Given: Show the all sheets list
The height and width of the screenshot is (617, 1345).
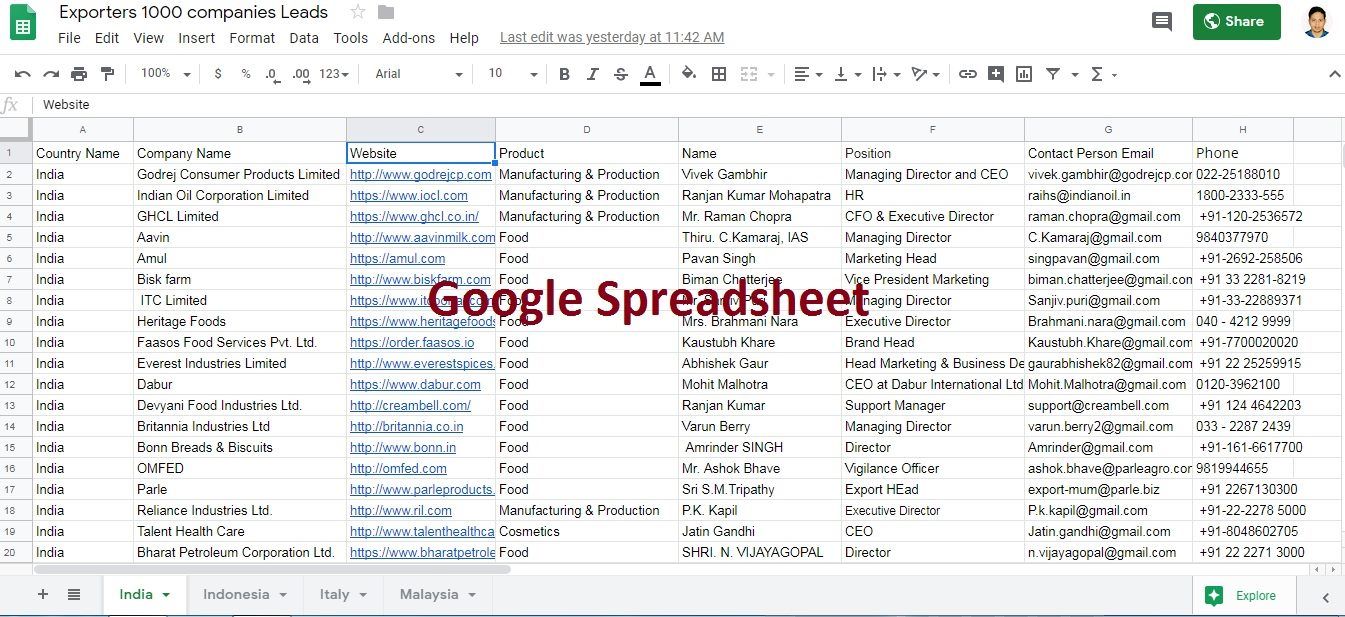Looking at the screenshot, I should [74, 594].
